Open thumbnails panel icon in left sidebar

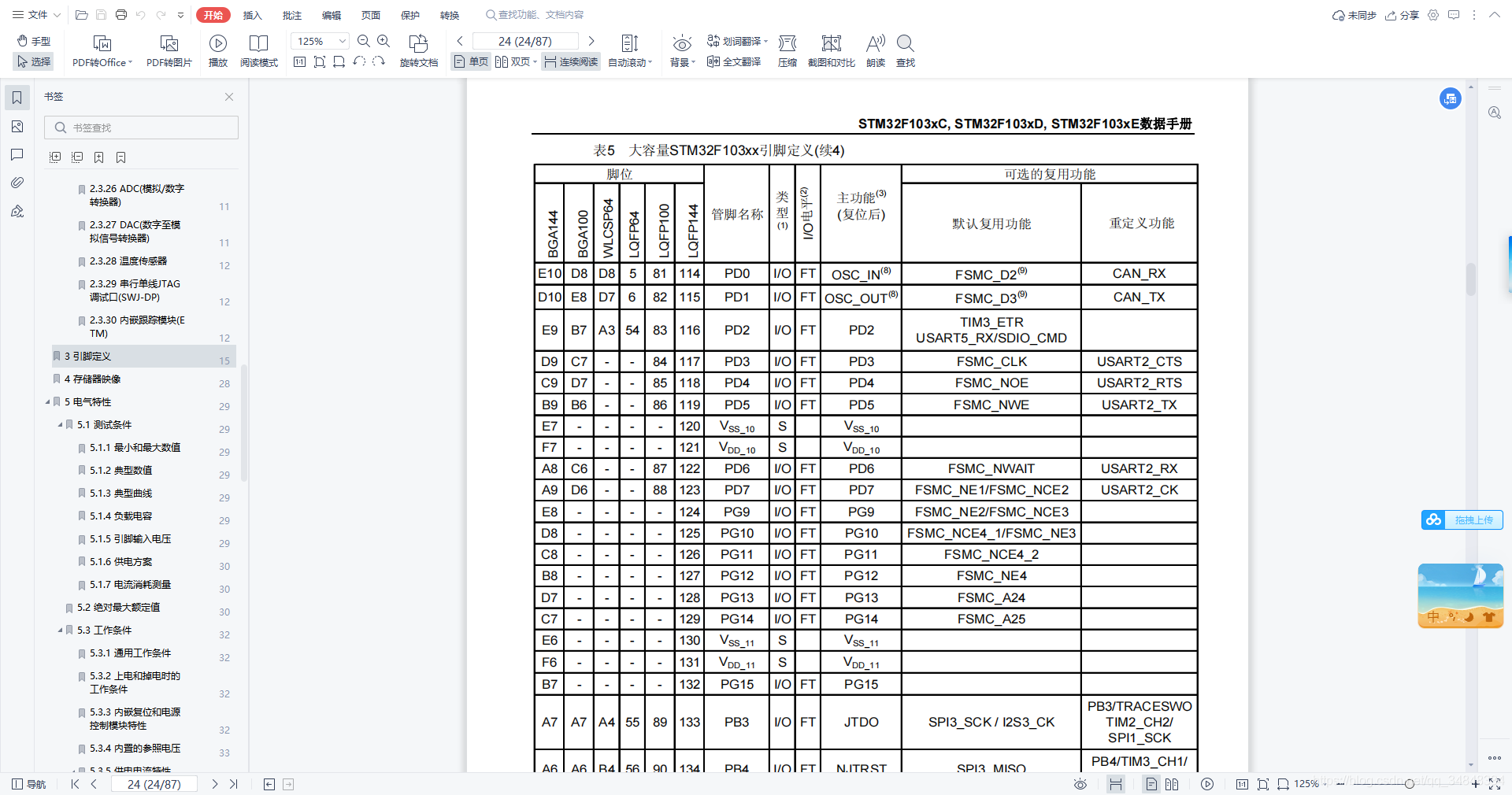pos(17,126)
